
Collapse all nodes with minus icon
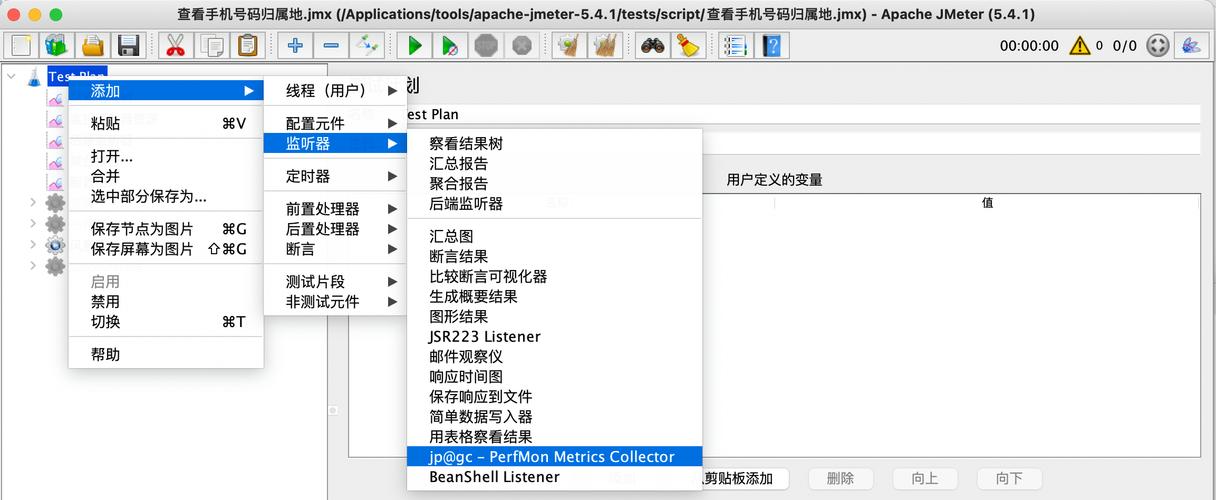pos(331,45)
